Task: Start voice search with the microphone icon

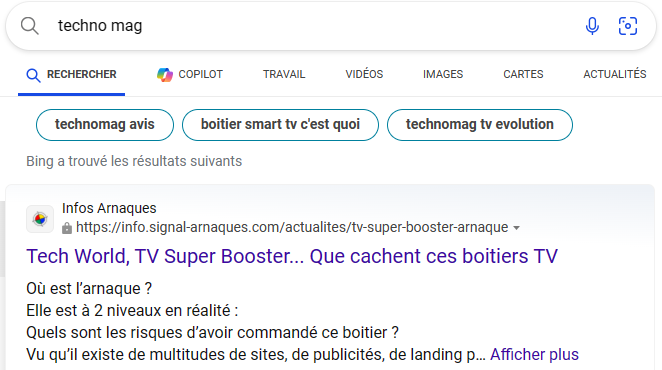Action: point(592,26)
